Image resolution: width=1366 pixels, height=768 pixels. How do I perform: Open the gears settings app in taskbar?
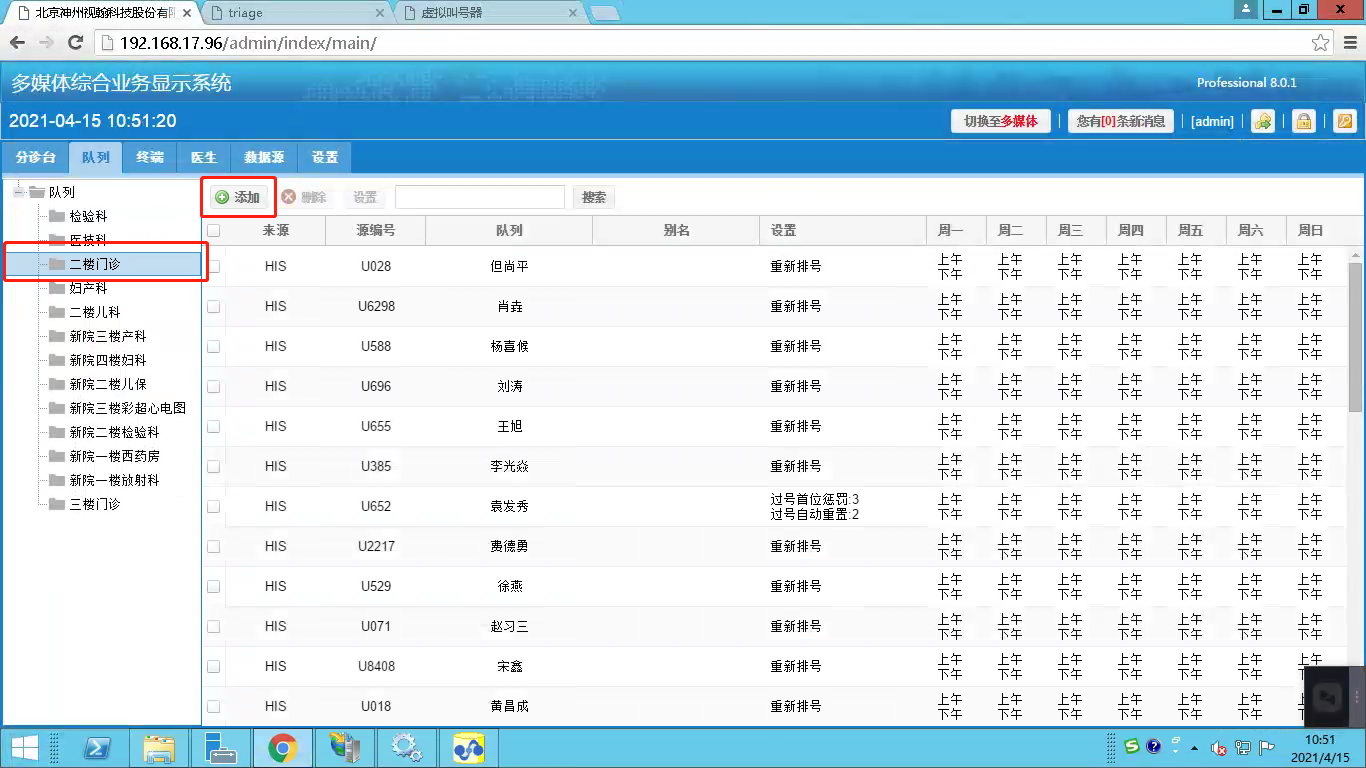click(x=405, y=748)
